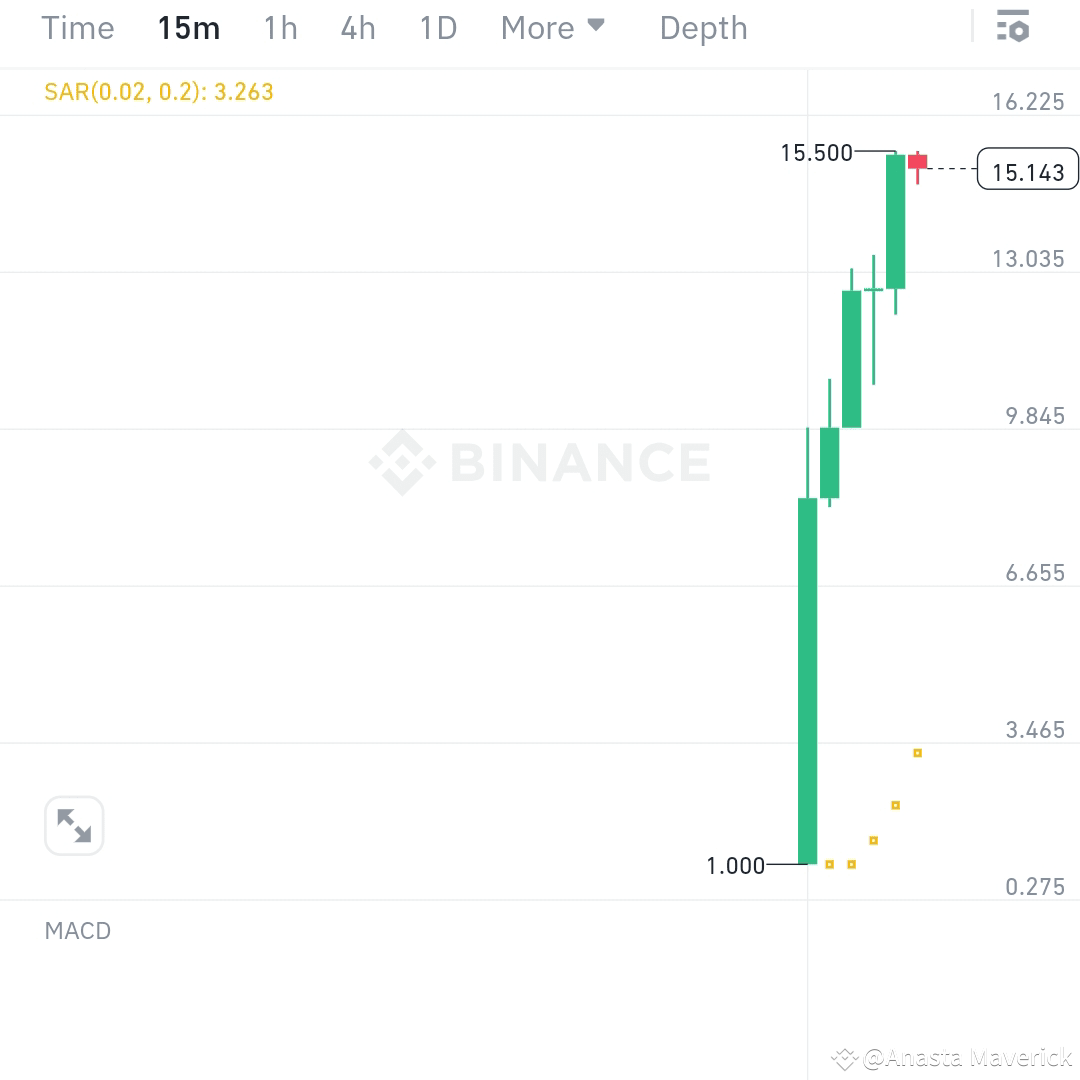Open the chart indicator settings icon
1080x1080 pixels.
pos(1013,27)
